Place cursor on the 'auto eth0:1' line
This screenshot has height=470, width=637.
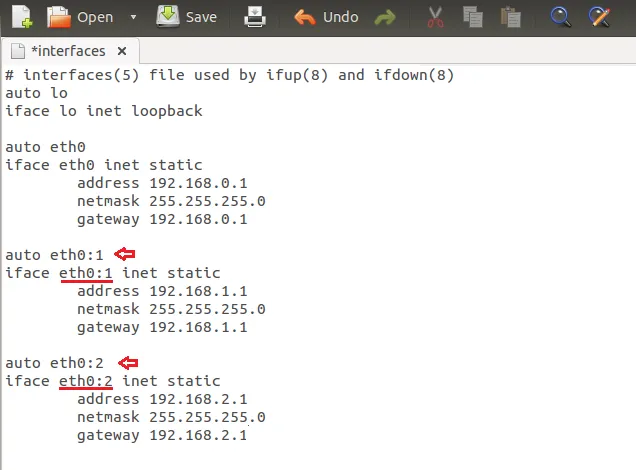point(54,255)
